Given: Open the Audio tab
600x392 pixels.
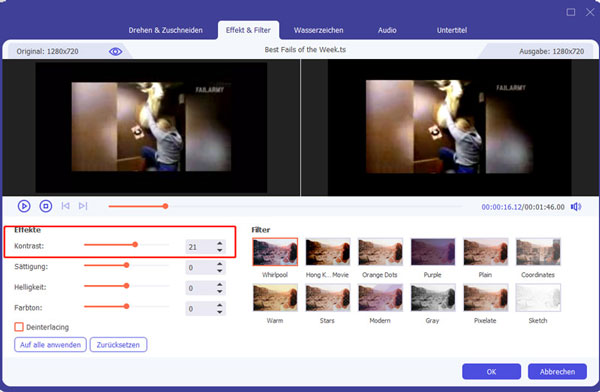Looking at the screenshot, I should coord(387,30).
